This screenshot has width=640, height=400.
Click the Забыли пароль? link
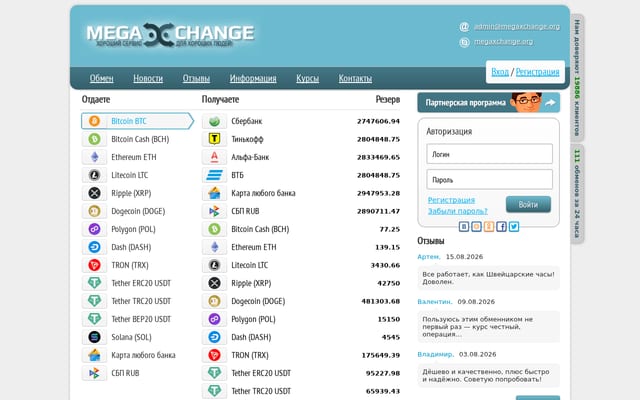pyautogui.click(x=458, y=211)
